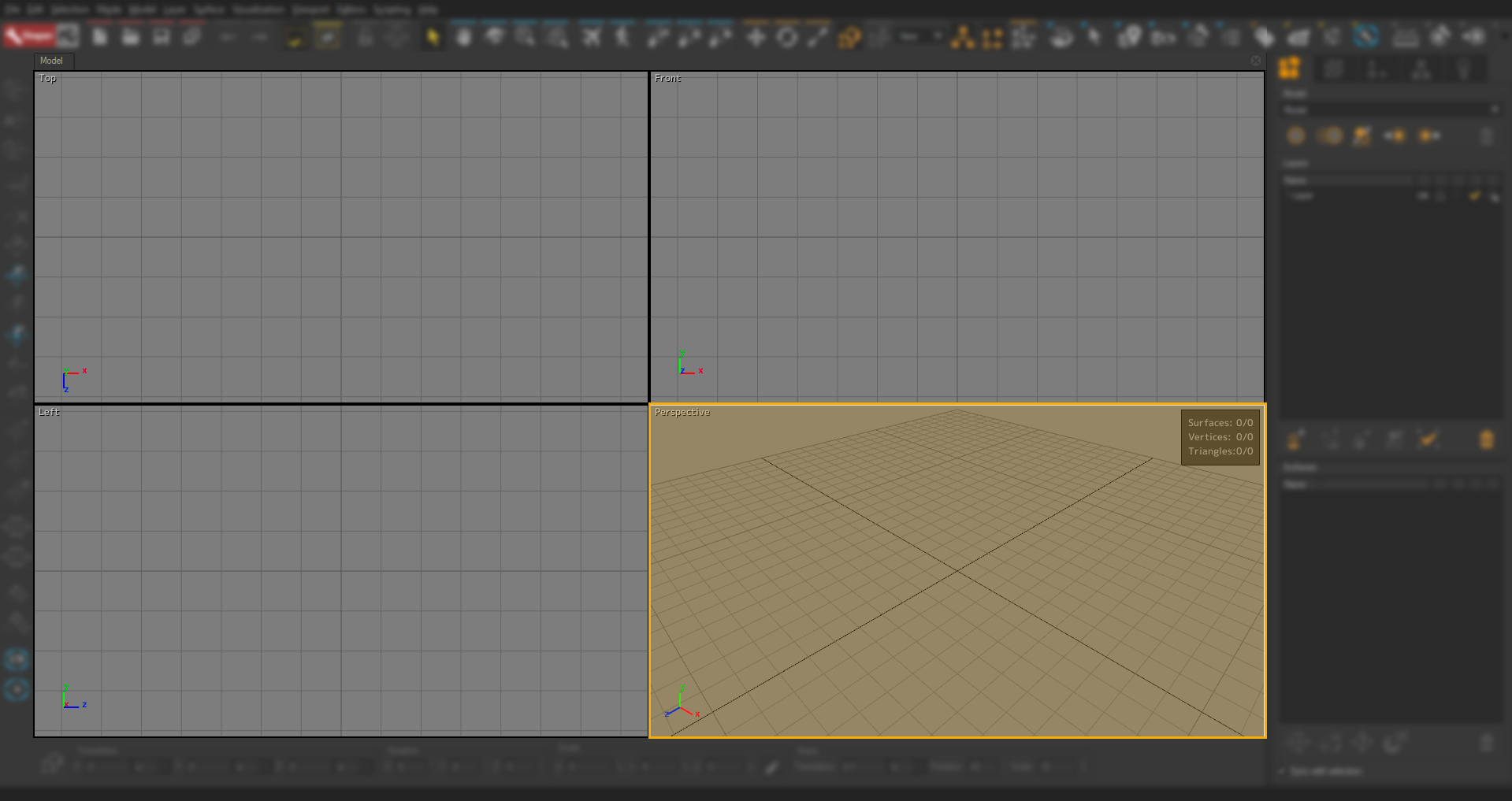Click the Redo arrow icon
This screenshot has height=801, width=1512.
click(260, 36)
